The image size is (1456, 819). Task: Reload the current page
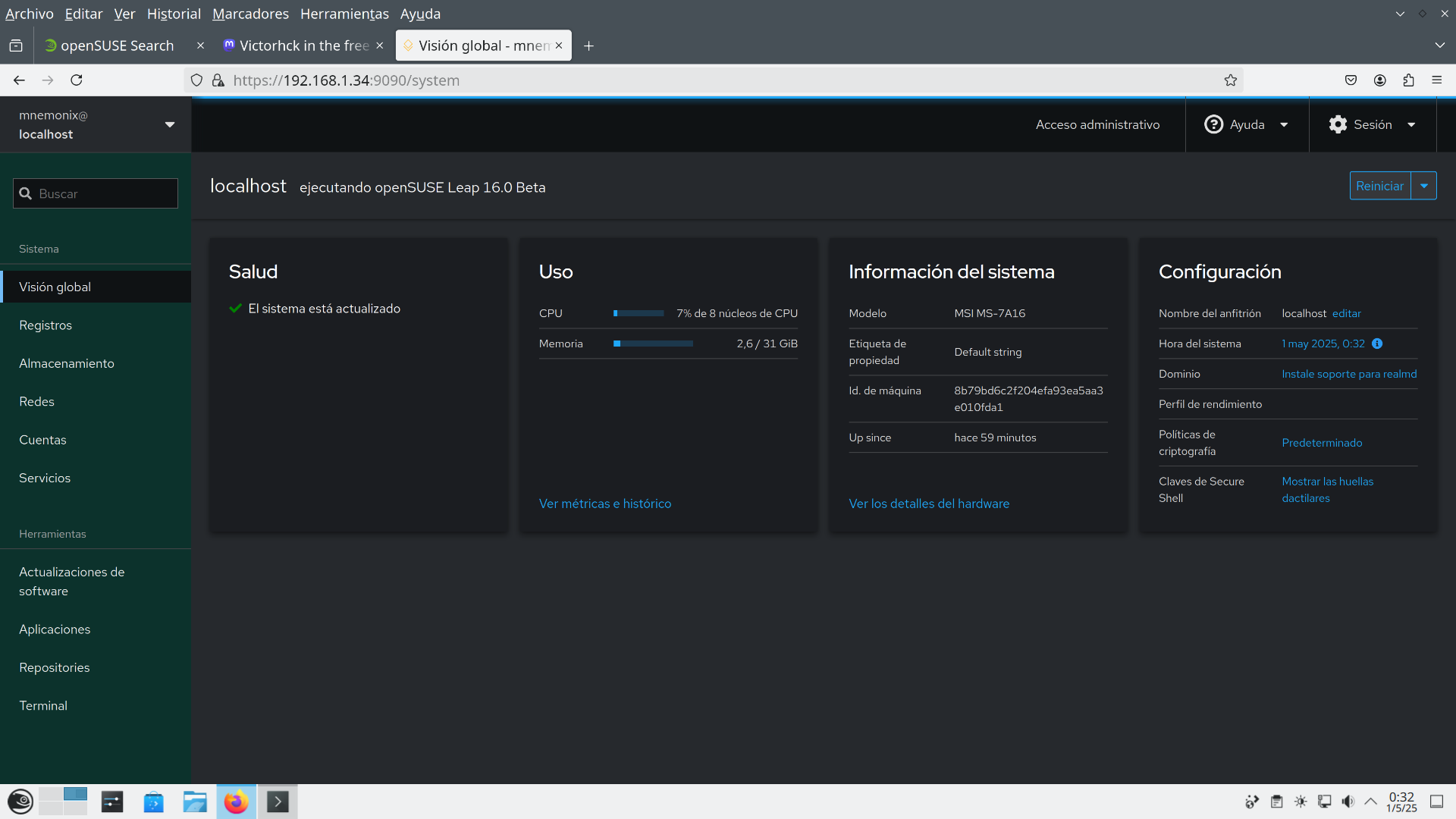pos(77,80)
